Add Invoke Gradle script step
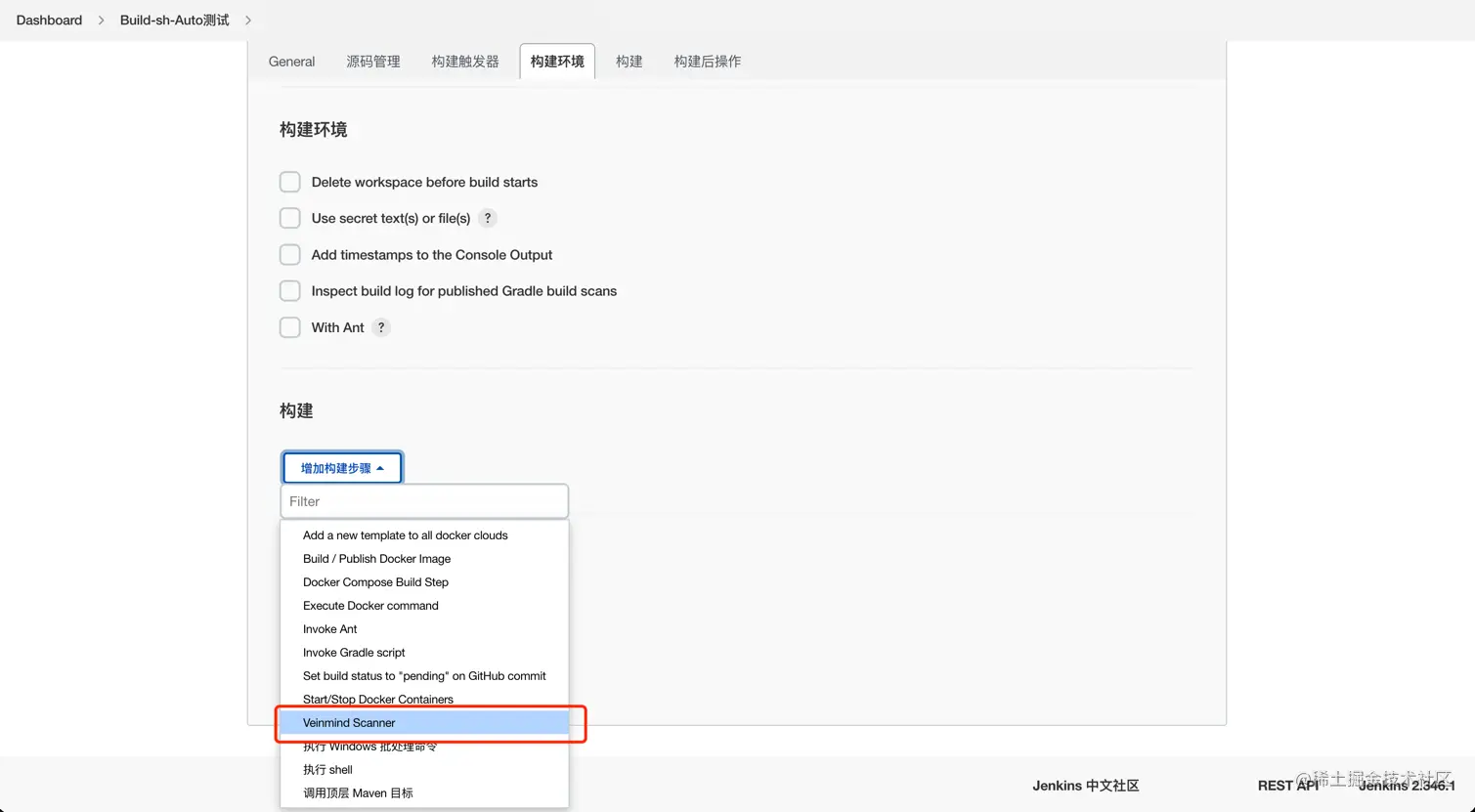The image size is (1475, 812). click(x=424, y=653)
